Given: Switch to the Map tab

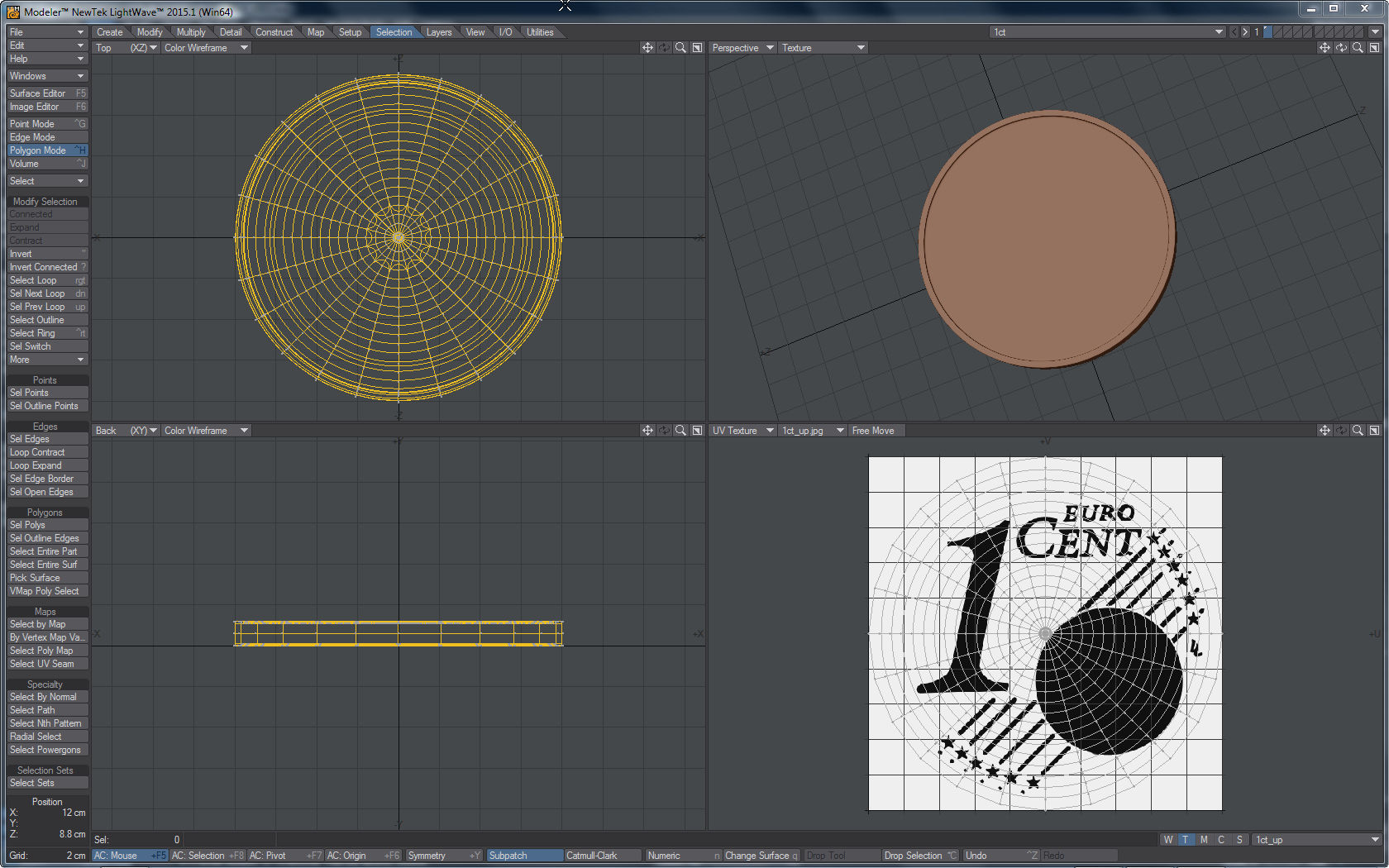Looking at the screenshot, I should 316,32.
